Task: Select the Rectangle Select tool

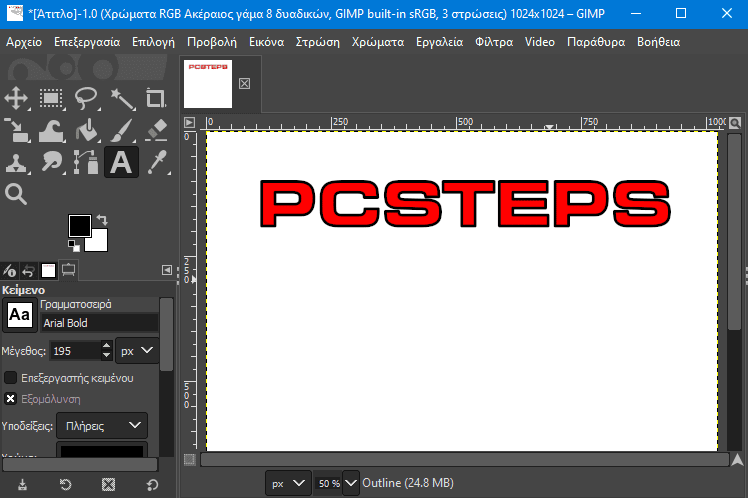Action: (x=52, y=98)
